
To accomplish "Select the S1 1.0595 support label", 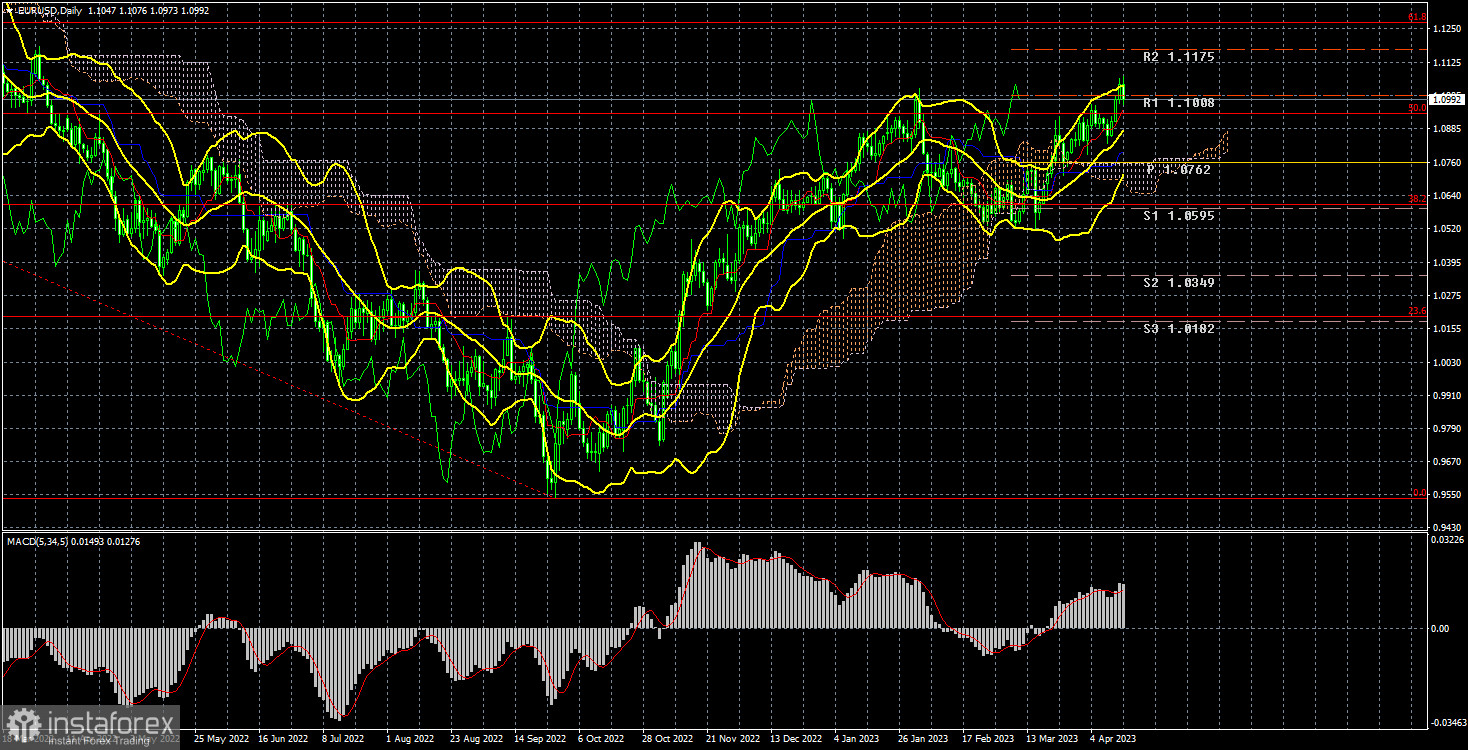I will (1179, 215).
